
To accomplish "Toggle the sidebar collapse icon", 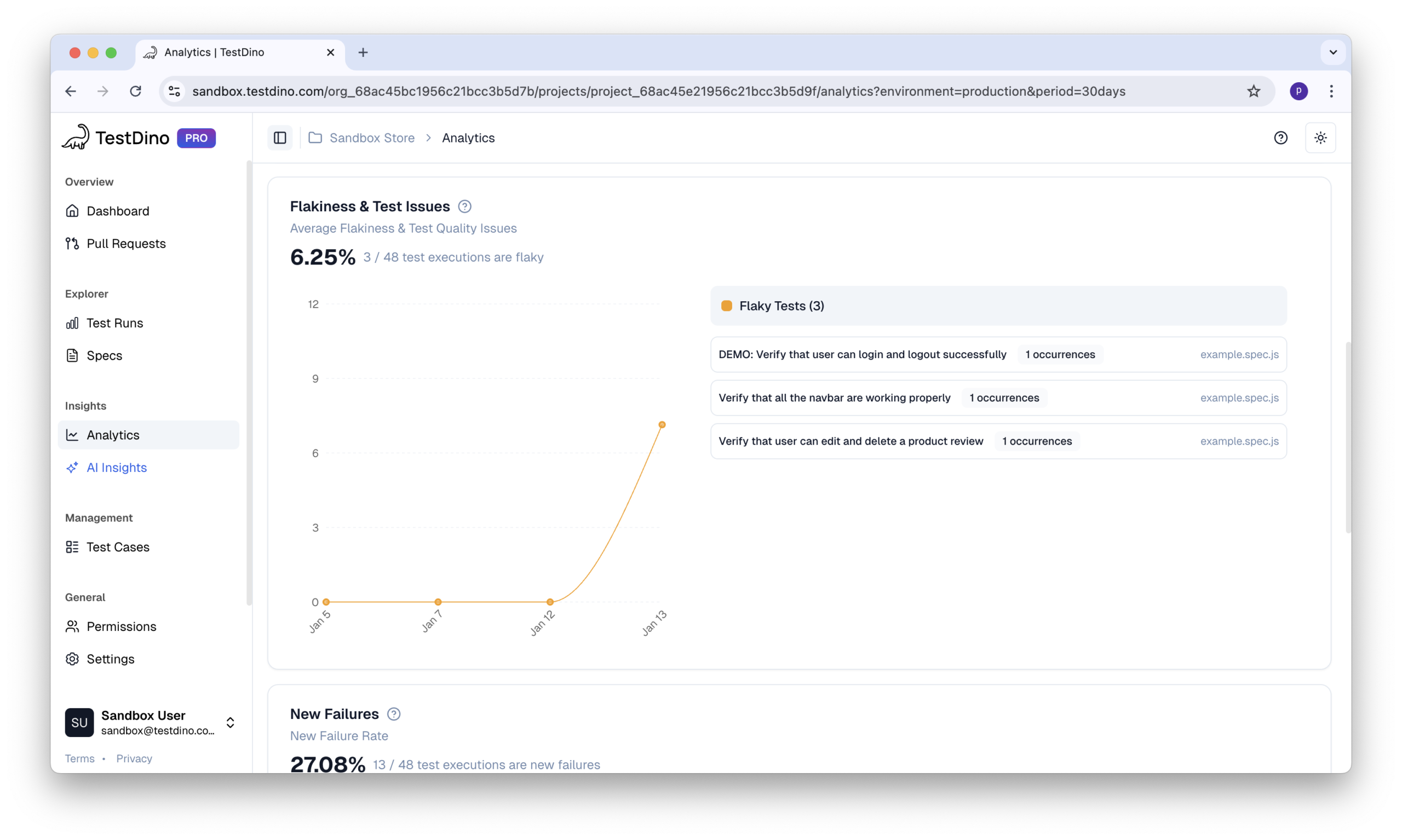I will click(x=280, y=137).
